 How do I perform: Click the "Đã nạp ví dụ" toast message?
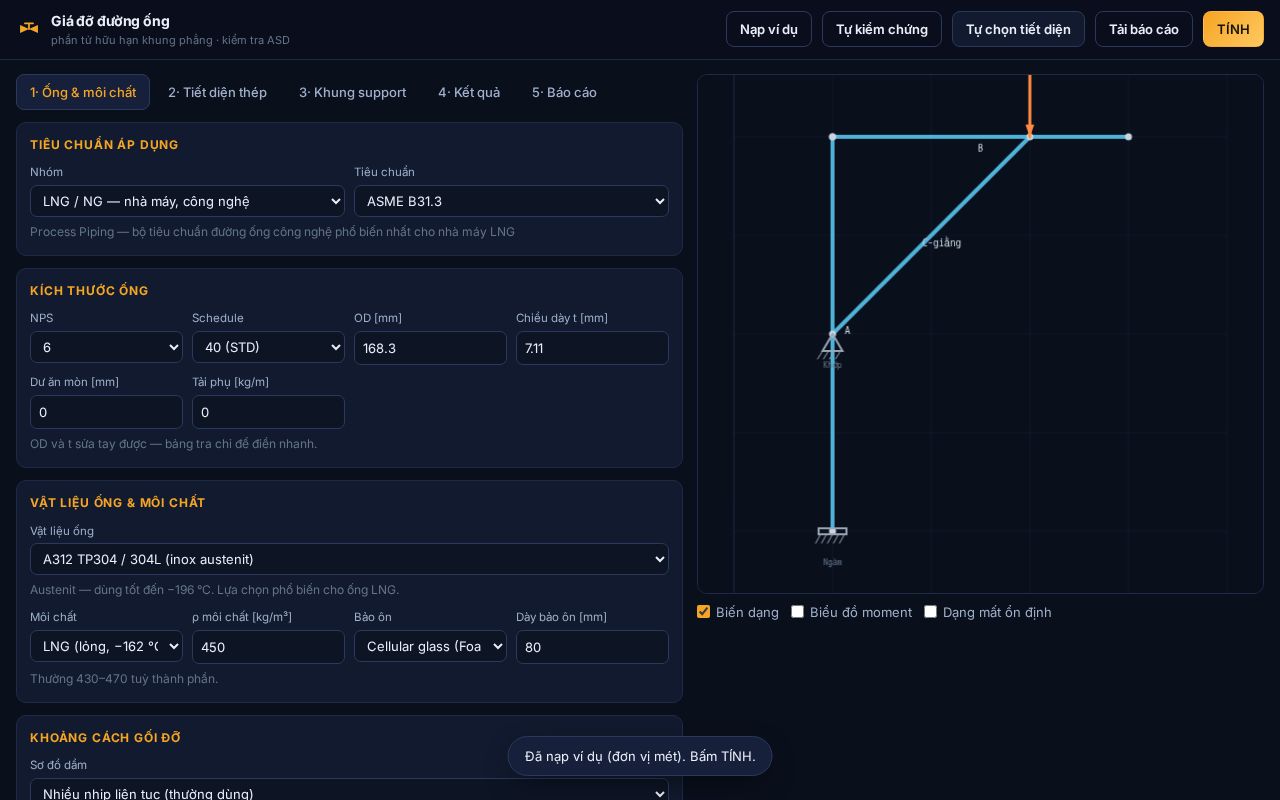(640, 756)
